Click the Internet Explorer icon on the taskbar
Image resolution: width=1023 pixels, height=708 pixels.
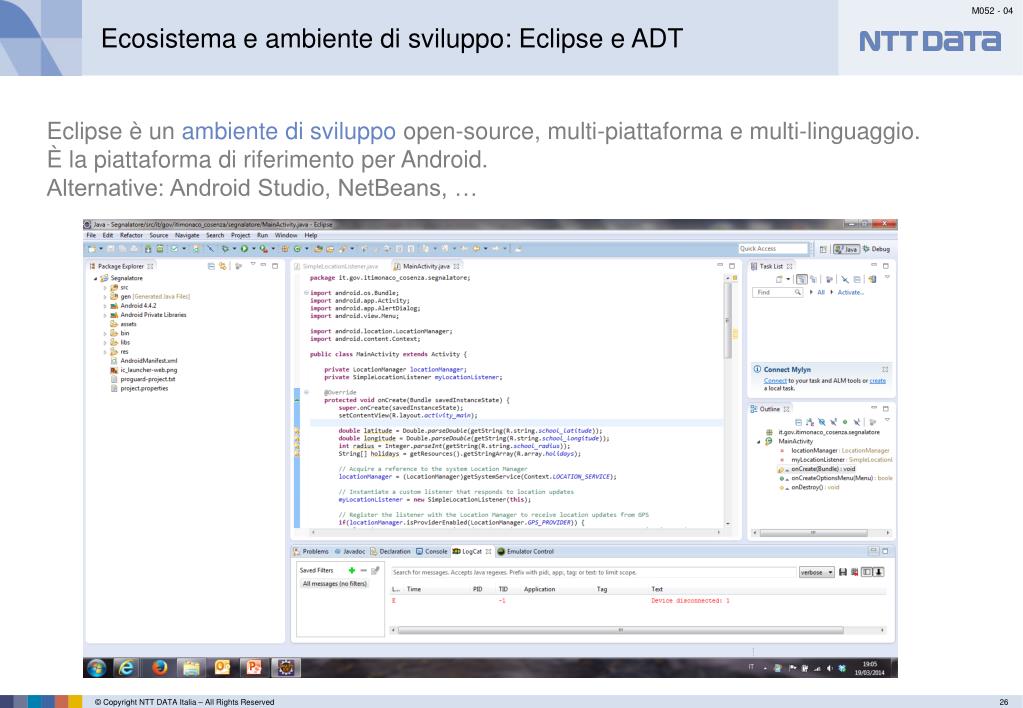pyautogui.click(x=126, y=667)
